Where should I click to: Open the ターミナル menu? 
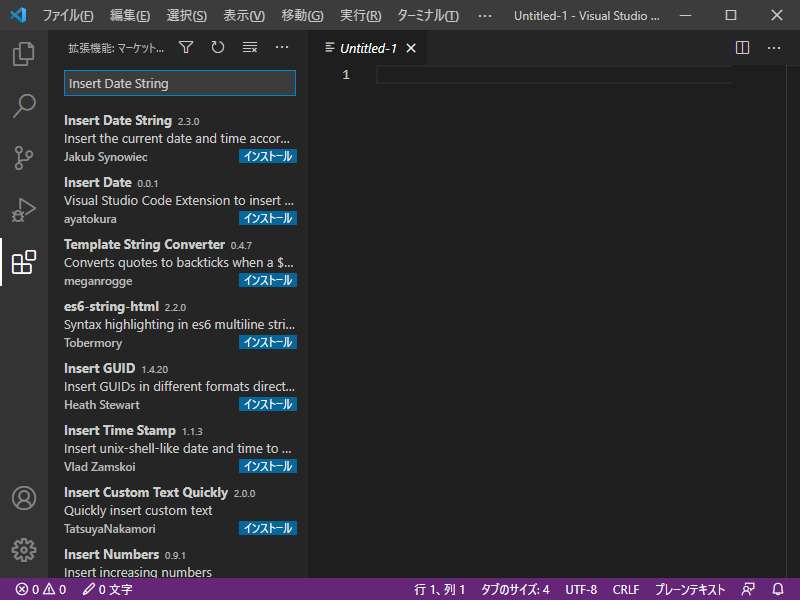(x=428, y=15)
